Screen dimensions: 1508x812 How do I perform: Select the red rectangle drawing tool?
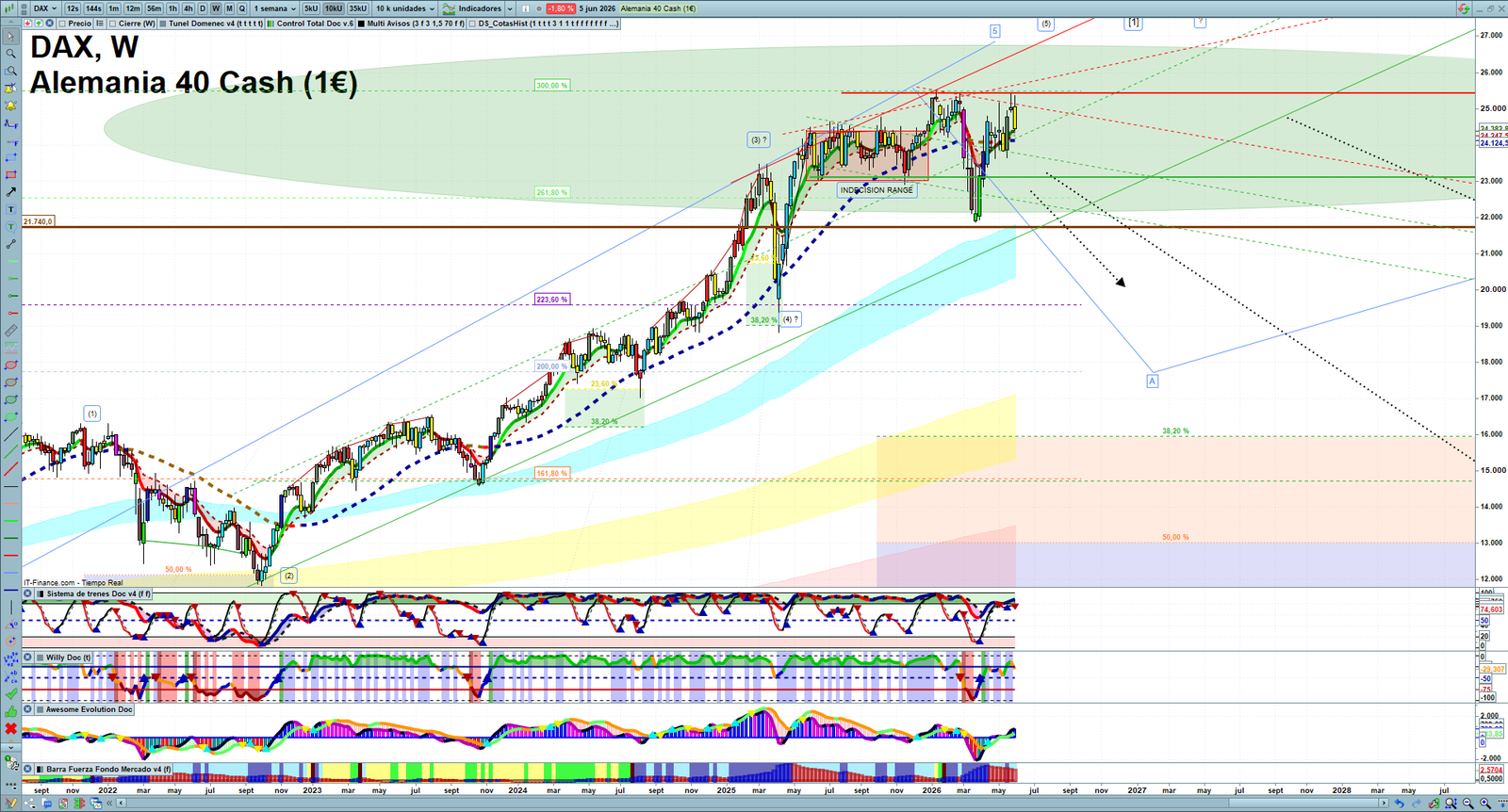click(x=11, y=175)
